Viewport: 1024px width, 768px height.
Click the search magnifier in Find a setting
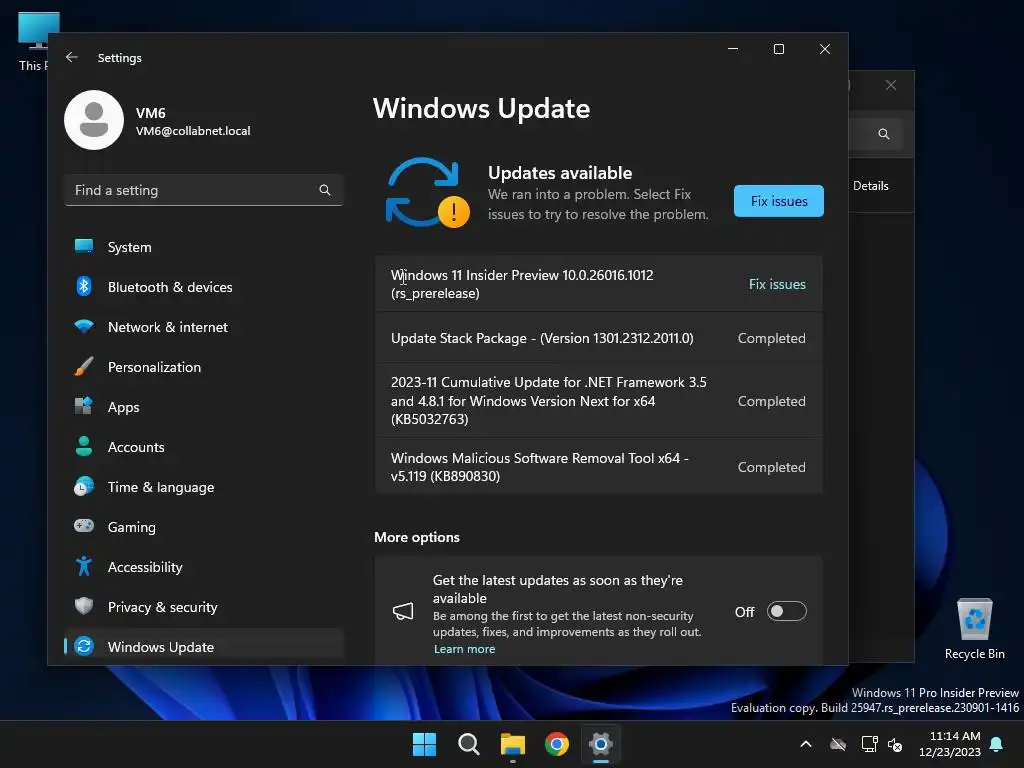point(325,190)
